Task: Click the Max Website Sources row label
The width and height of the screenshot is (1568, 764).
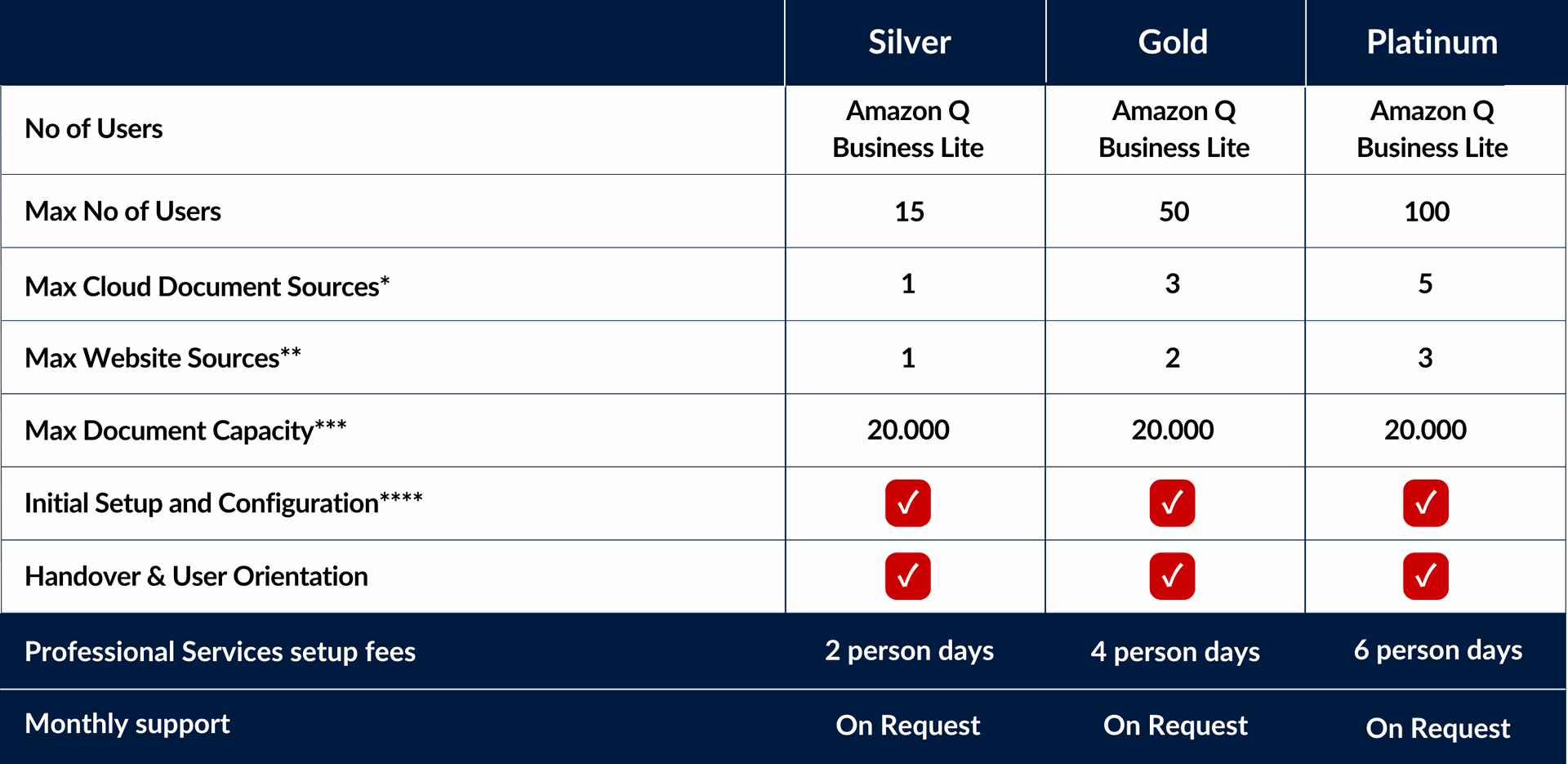Action: coord(163,357)
